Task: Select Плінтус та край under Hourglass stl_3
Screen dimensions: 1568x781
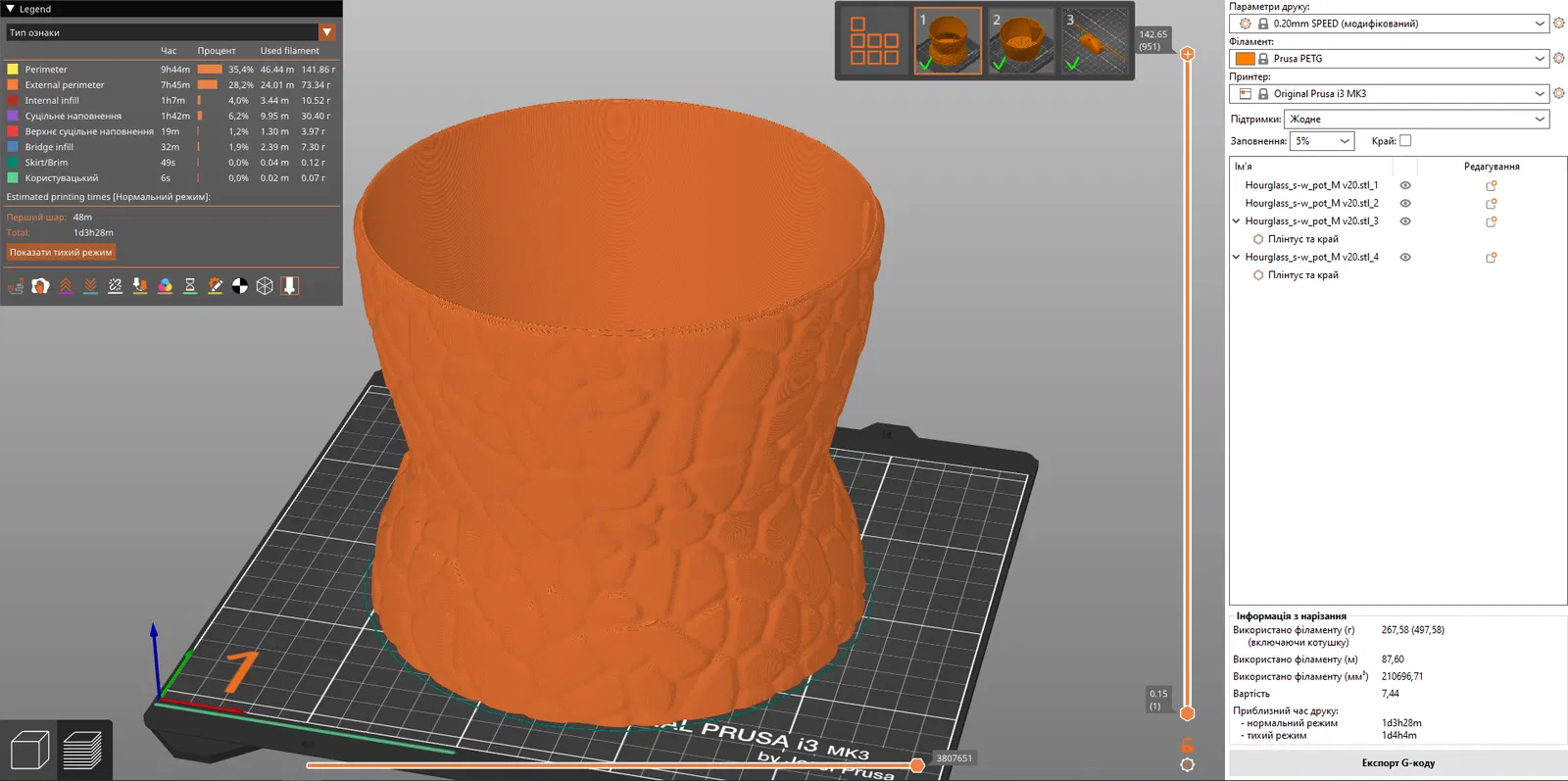Action: pos(1302,239)
